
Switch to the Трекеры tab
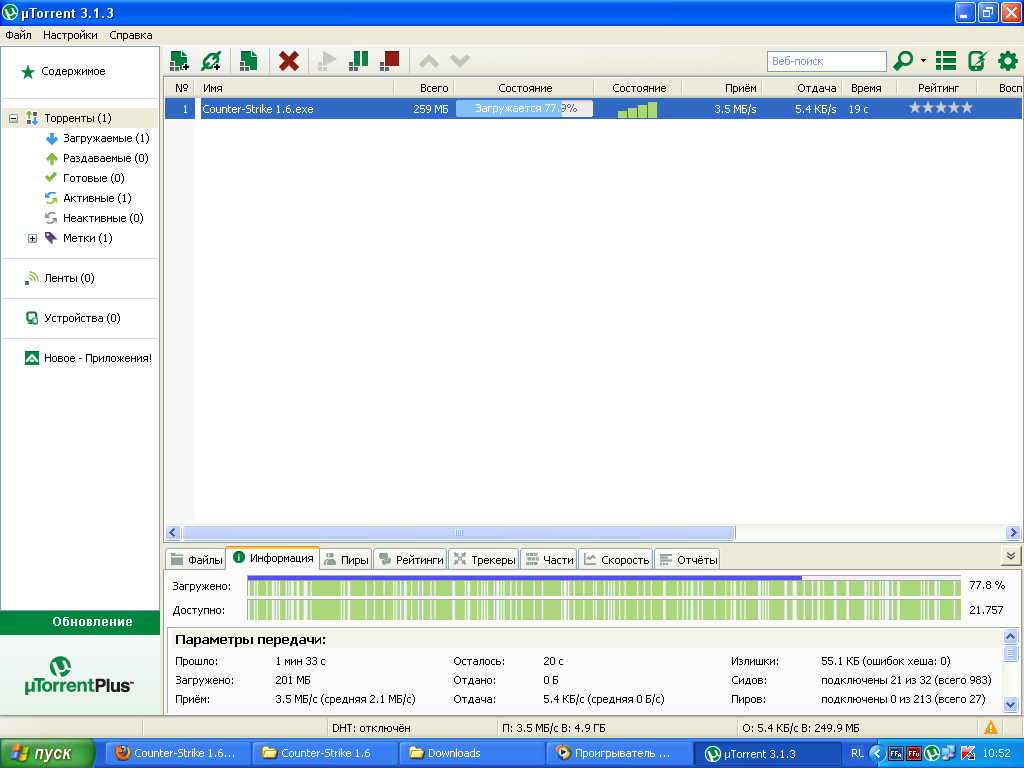pos(485,560)
